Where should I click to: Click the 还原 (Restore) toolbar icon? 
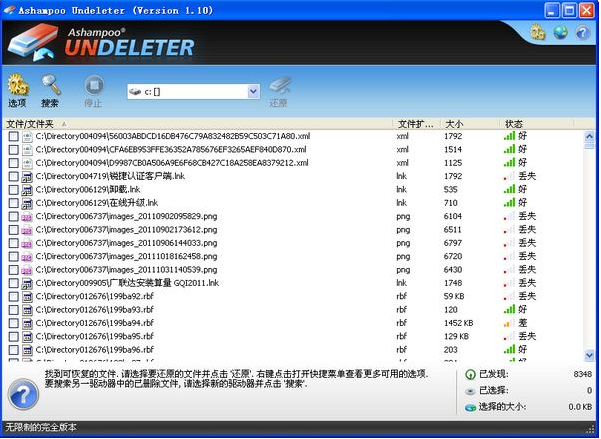[x=279, y=90]
